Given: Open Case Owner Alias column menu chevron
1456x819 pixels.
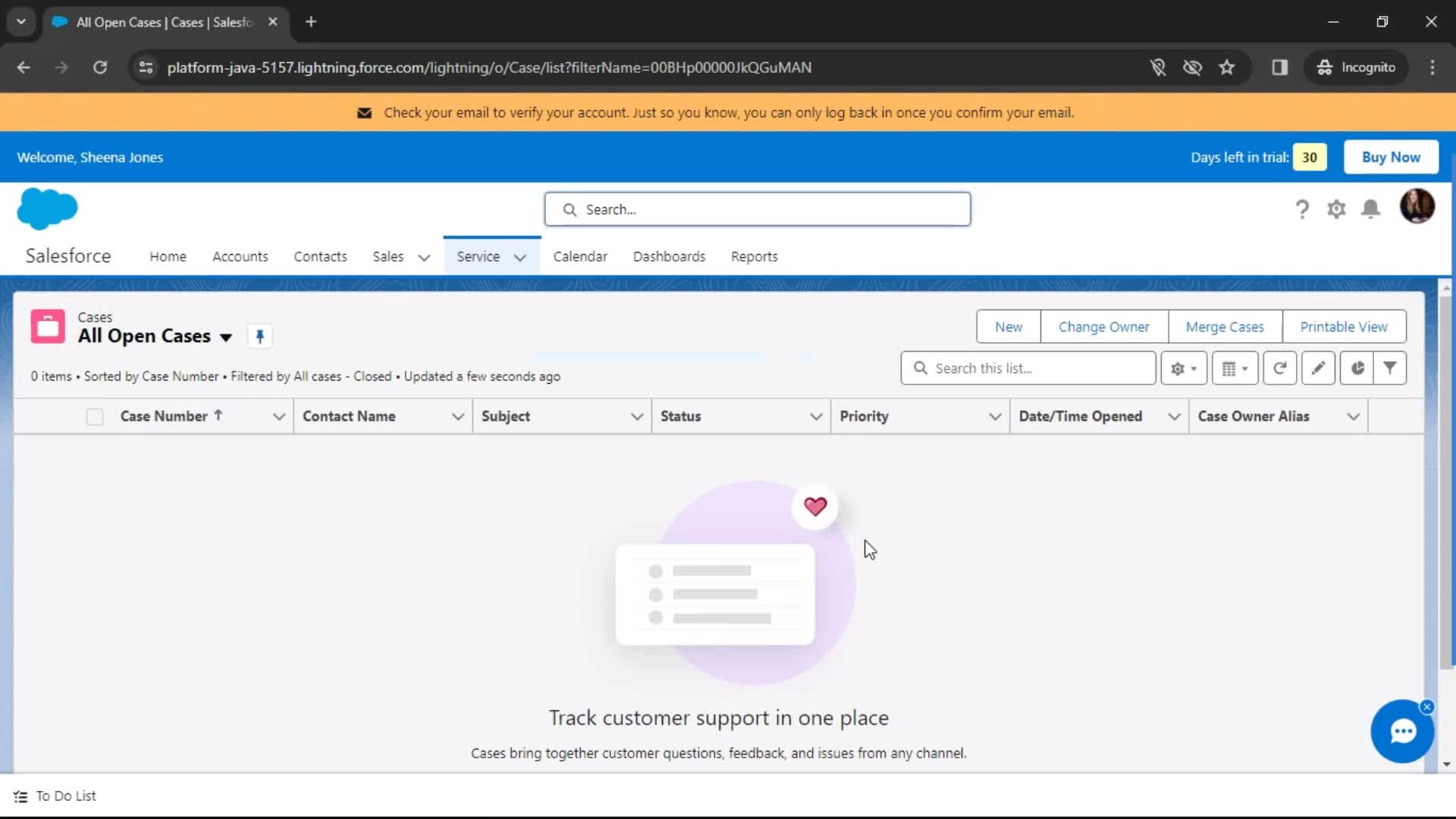Looking at the screenshot, I should 1353,416.
